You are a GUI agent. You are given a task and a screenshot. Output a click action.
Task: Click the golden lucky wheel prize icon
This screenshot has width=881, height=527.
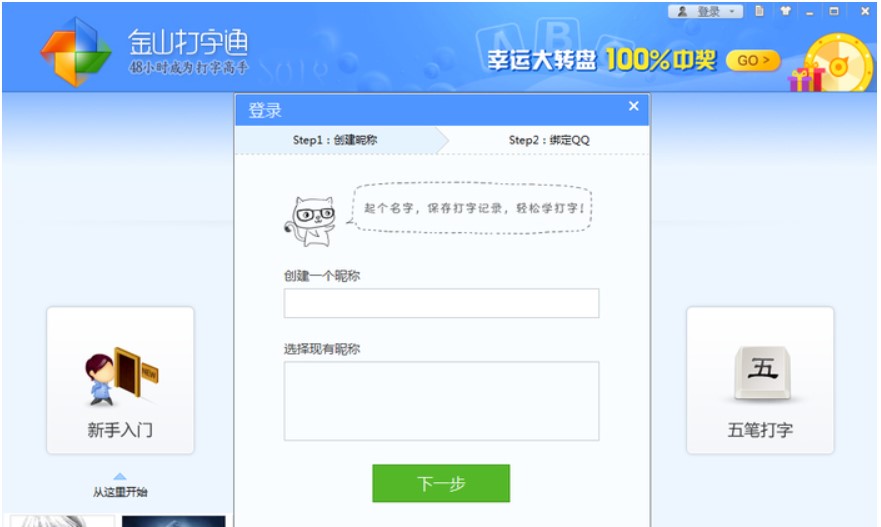tap(837, 63)
